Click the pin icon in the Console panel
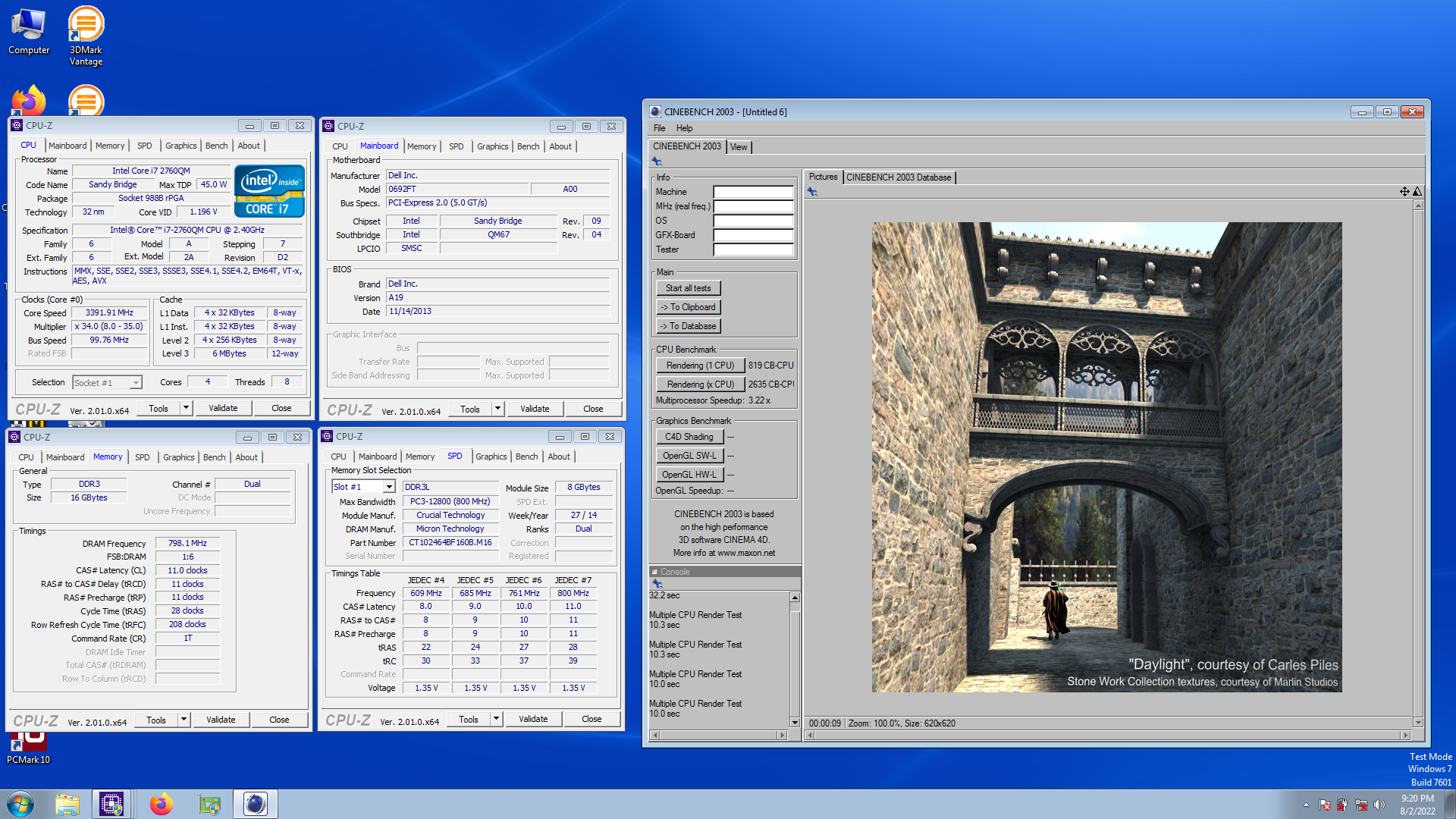The height and width of the screenshot is (819, 1456). pyautogui.click(x=657, y=584)
